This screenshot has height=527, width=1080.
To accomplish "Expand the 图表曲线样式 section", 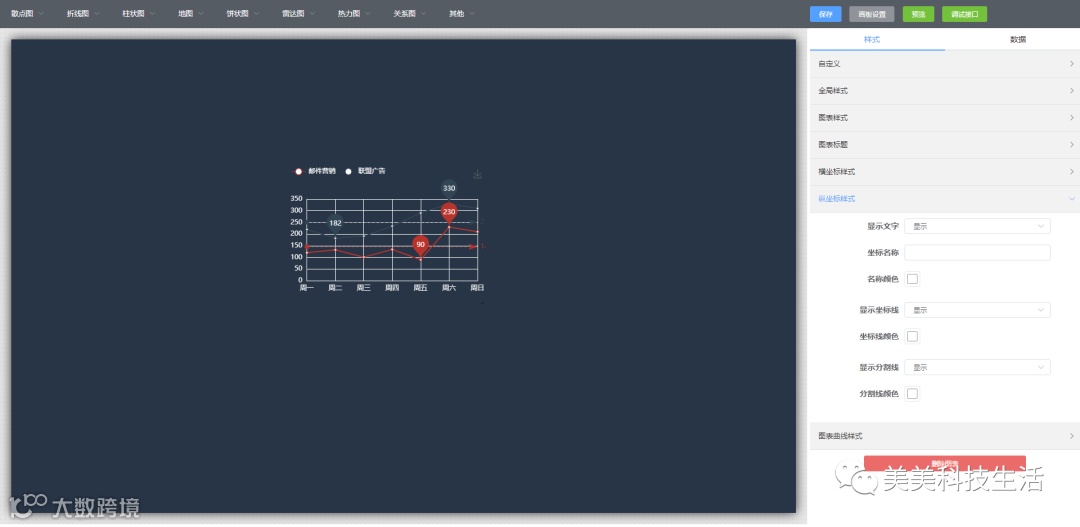I will coord(944,436).
